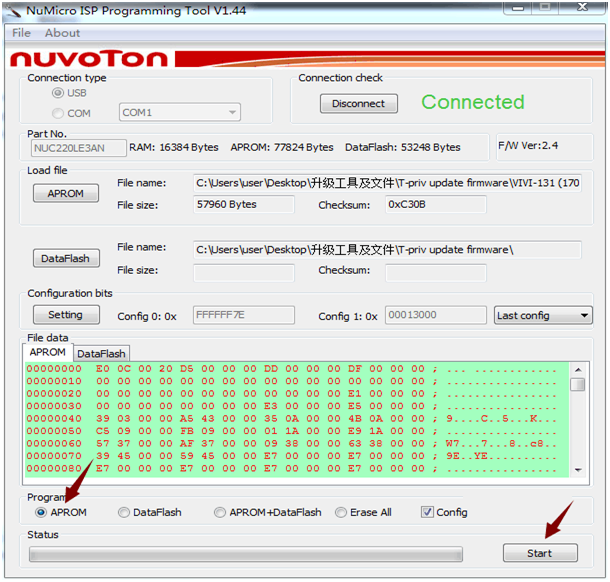Click hex row address 00000030
The width and height of the screenshot is (610, 582).
pos(54,406)
